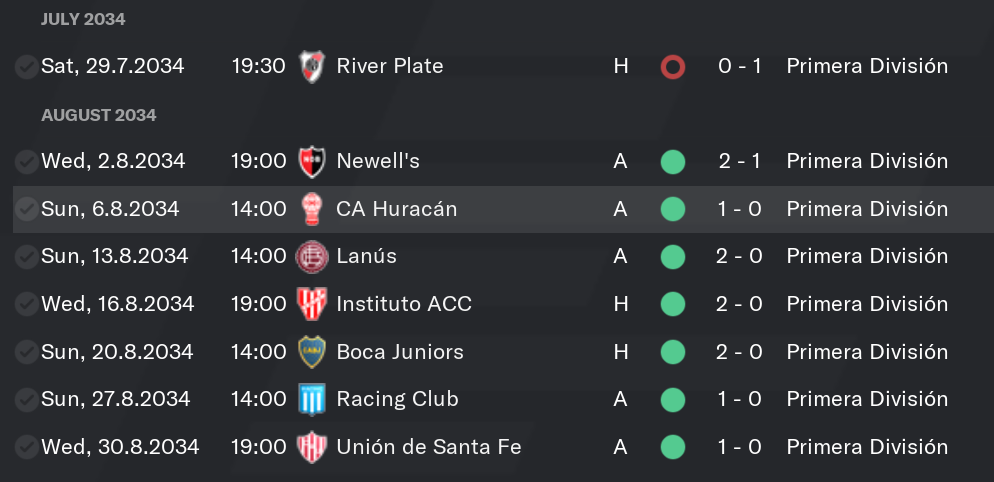Click the Lanús club crest
This screenshot has width=994, height=482.
click(311, 257)
